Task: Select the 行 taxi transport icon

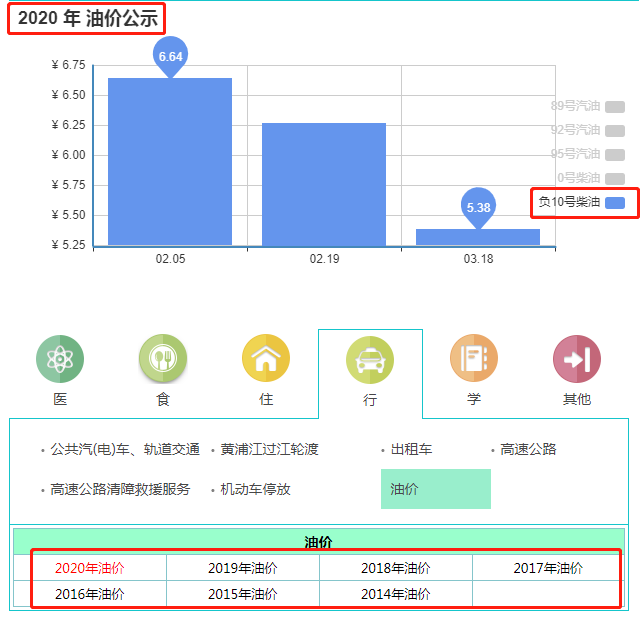Action: tap(370, 360)
